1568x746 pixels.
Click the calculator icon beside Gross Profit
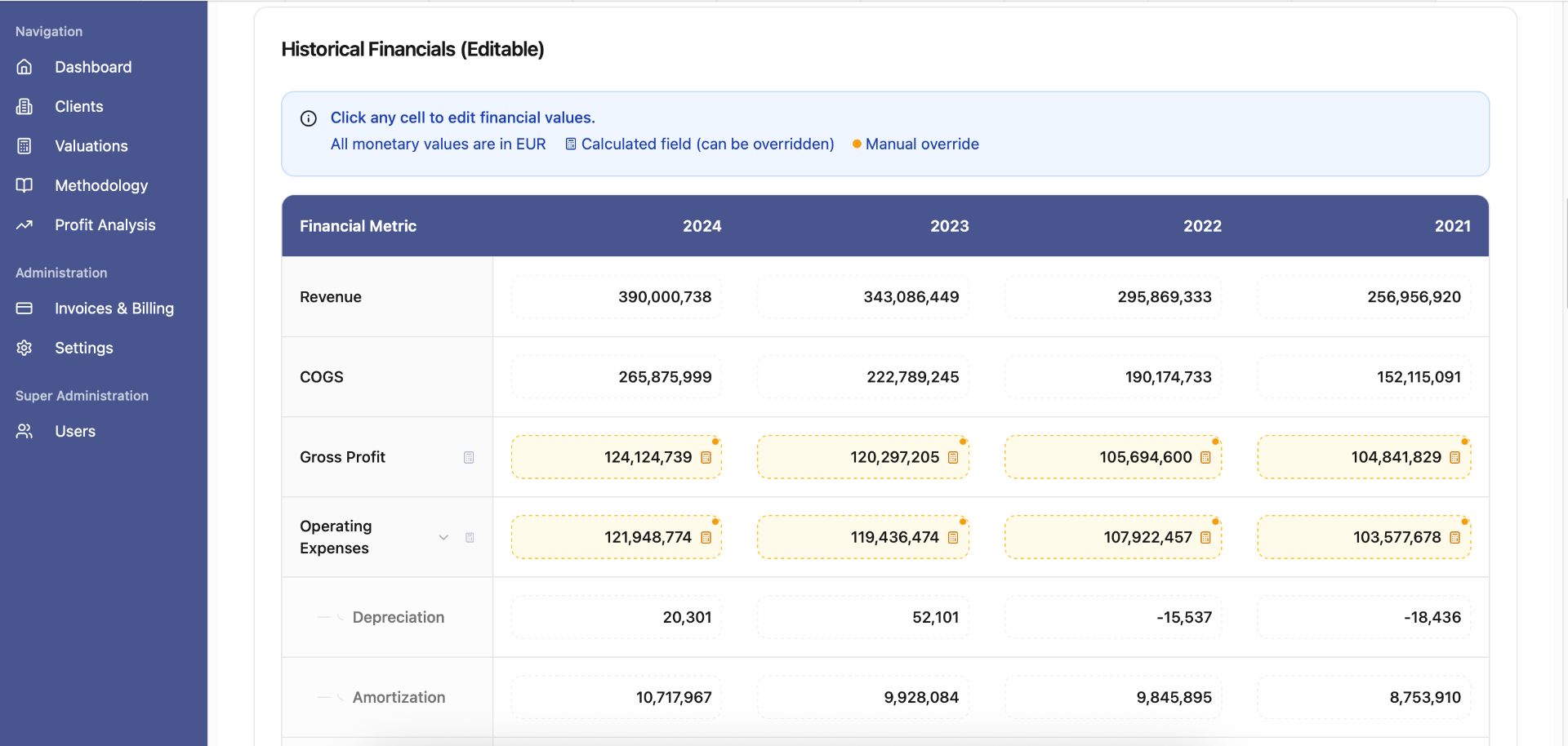pyautogui.click(x=468, y=457)
